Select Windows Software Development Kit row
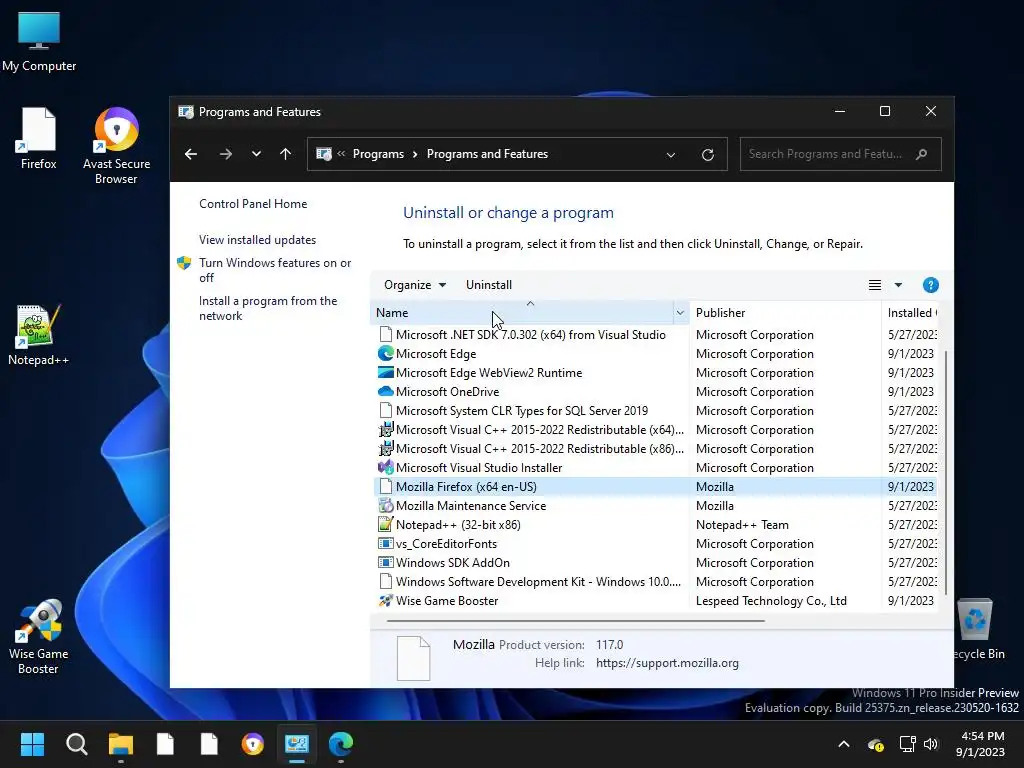 click(x=656, y=581)
